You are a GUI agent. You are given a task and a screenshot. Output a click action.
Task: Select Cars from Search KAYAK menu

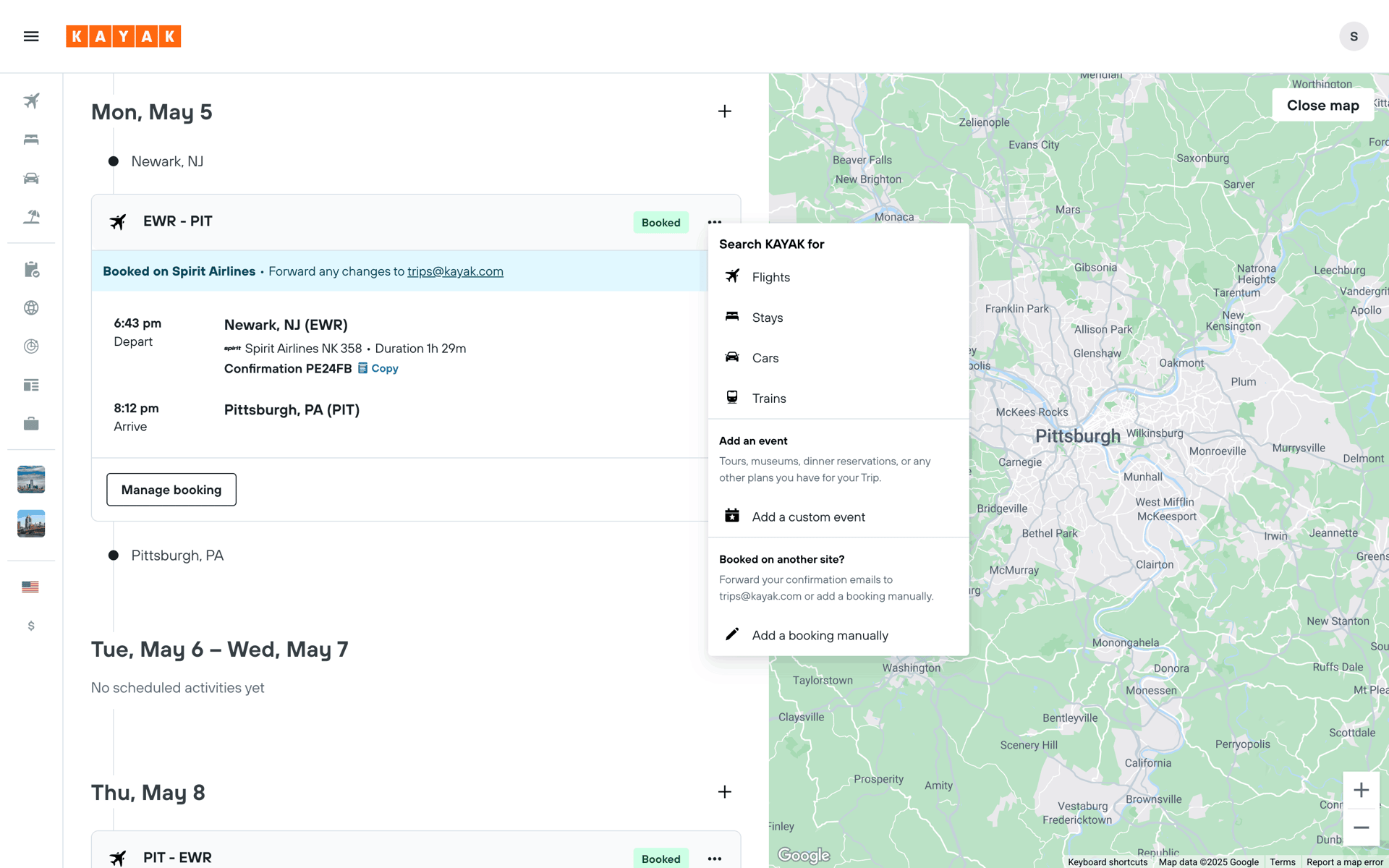point(838,358)
